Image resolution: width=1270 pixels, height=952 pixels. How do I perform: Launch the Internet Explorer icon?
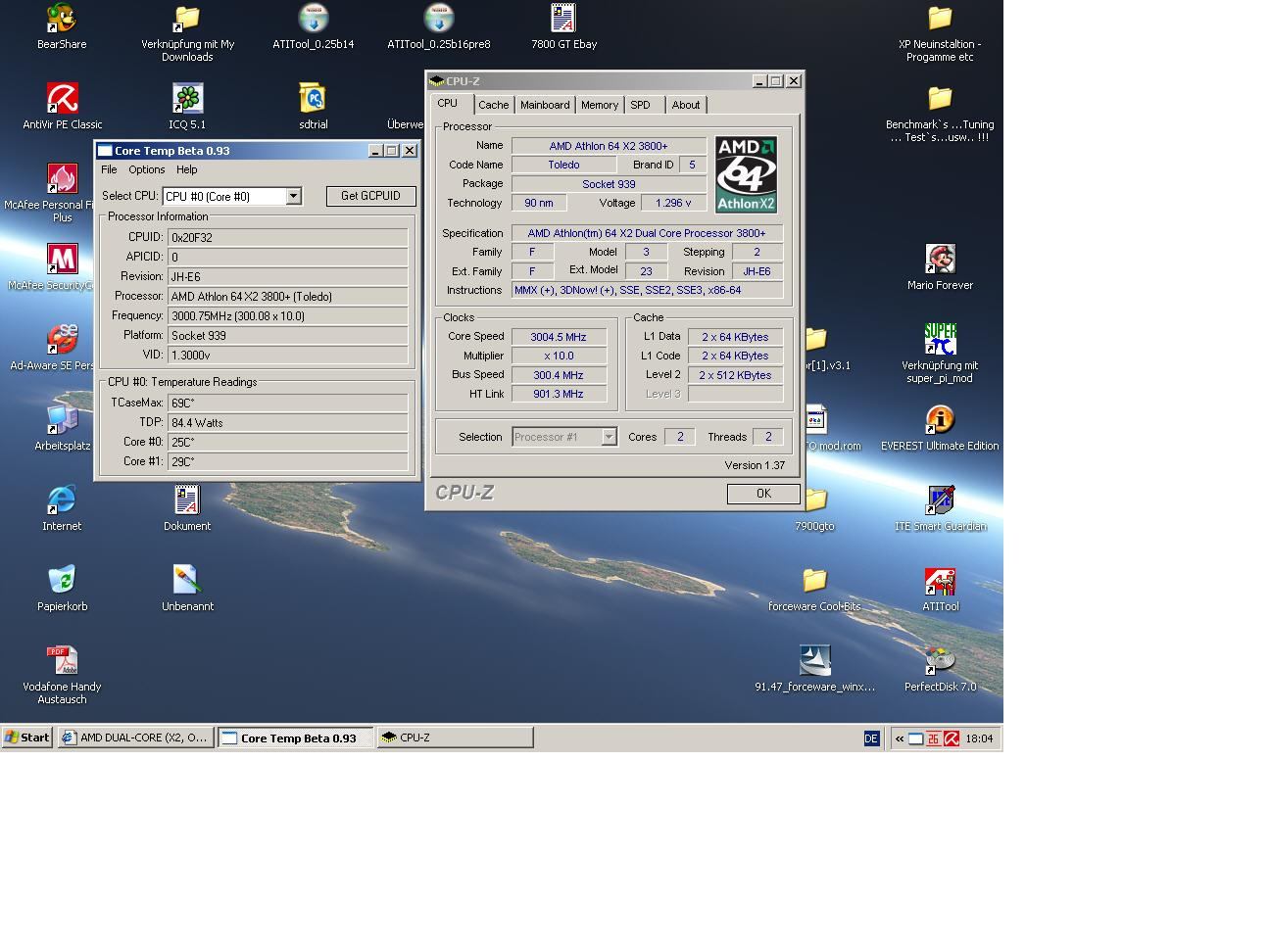pyautogui.click(x=62, y=500)
